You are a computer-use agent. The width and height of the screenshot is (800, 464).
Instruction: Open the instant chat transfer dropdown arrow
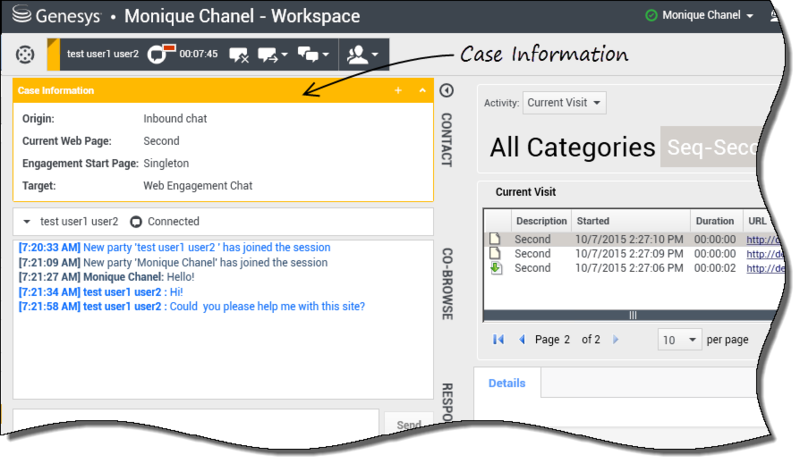pos(284,54)
